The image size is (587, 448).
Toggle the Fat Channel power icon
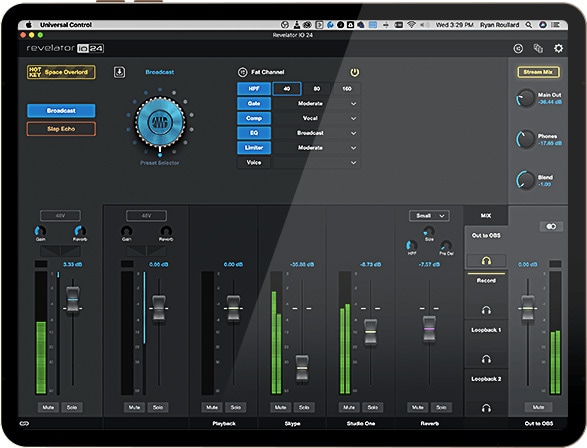(355, 72)
